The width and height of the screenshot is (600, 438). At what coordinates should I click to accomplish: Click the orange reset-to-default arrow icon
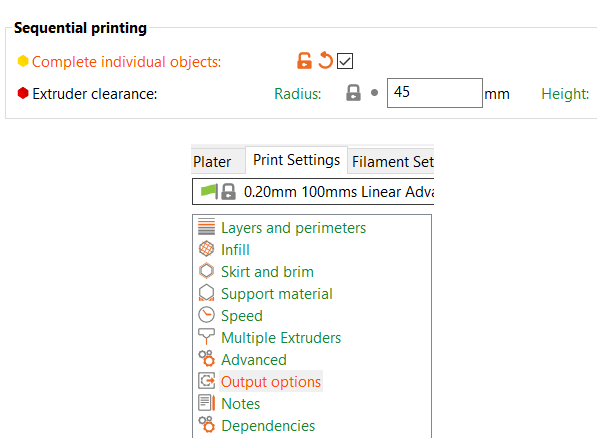coord(325,60)
